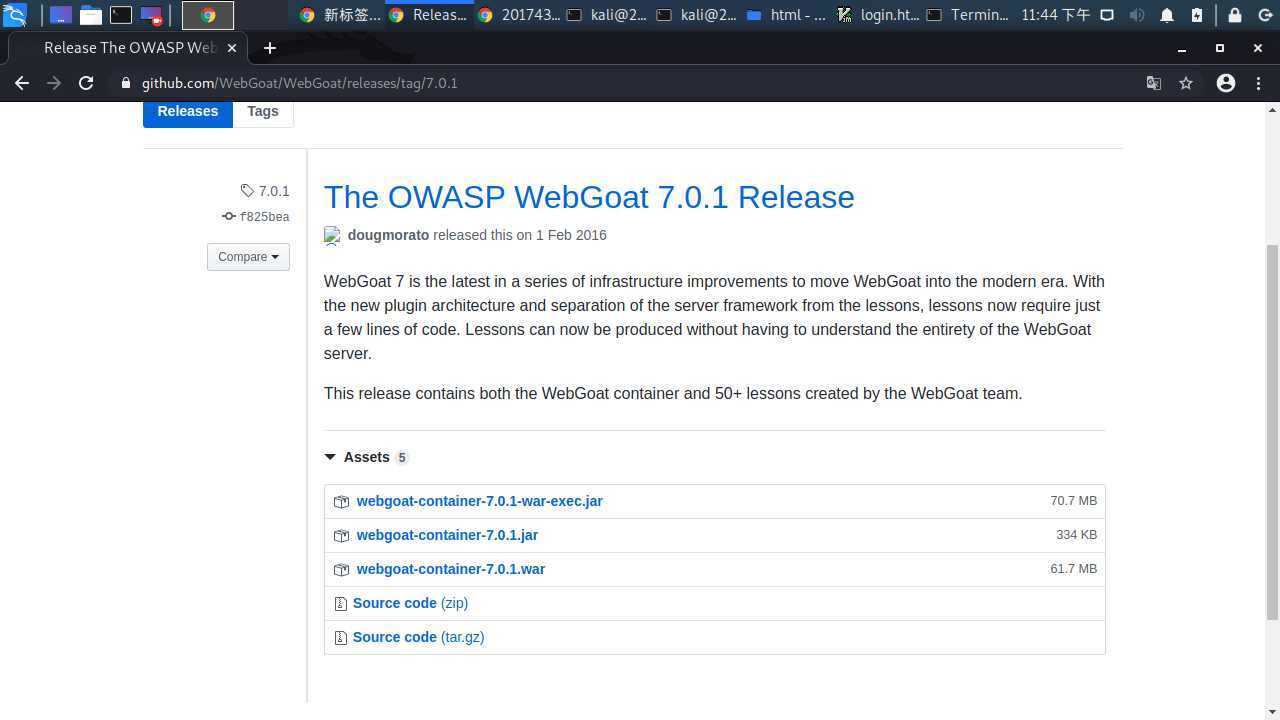Click the 334 KB file size
The width and height of the screenshot is (1280, 720).
click(x=1076, y=535)
